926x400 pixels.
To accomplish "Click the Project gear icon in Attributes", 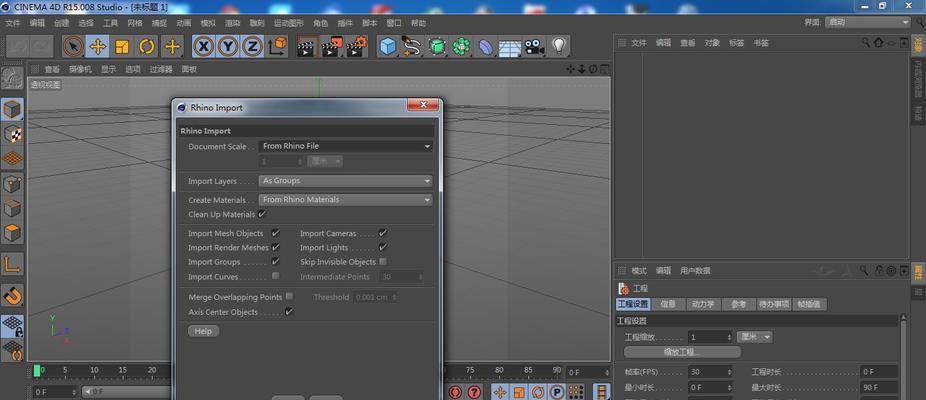I will tap(623, 288).
